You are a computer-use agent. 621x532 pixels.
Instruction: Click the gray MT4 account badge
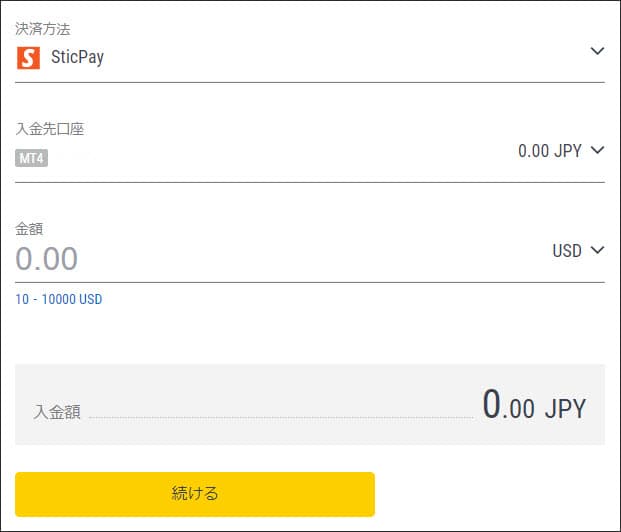coord(32,158)
